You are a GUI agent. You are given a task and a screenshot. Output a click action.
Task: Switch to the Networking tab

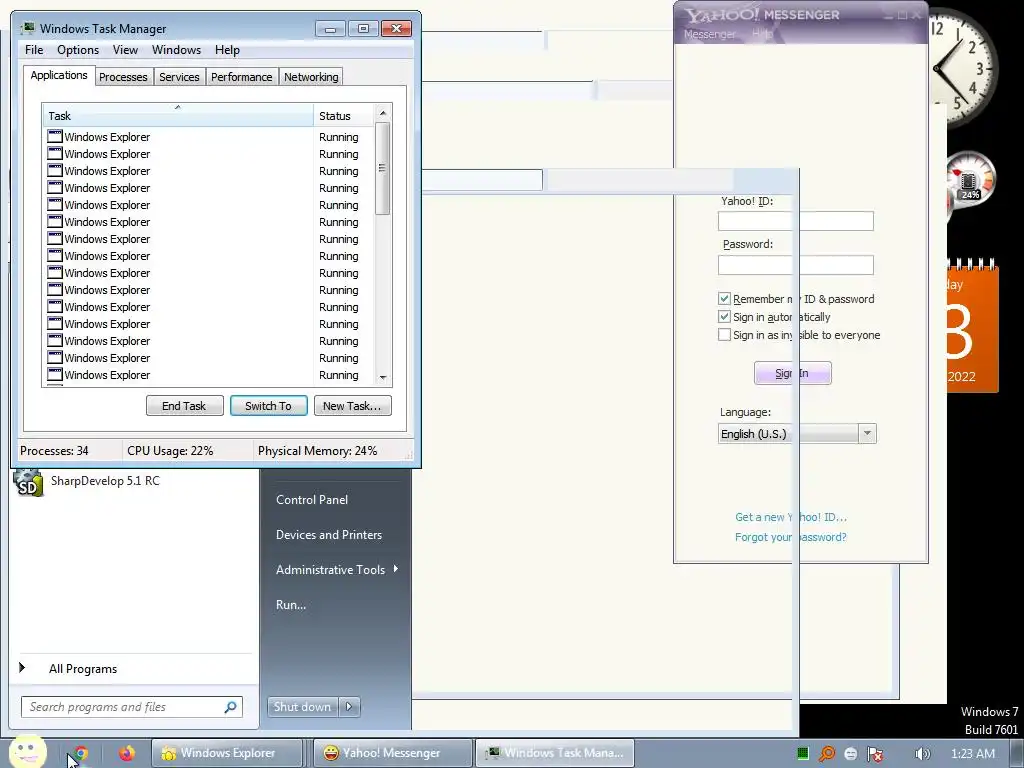click(311, 77)
